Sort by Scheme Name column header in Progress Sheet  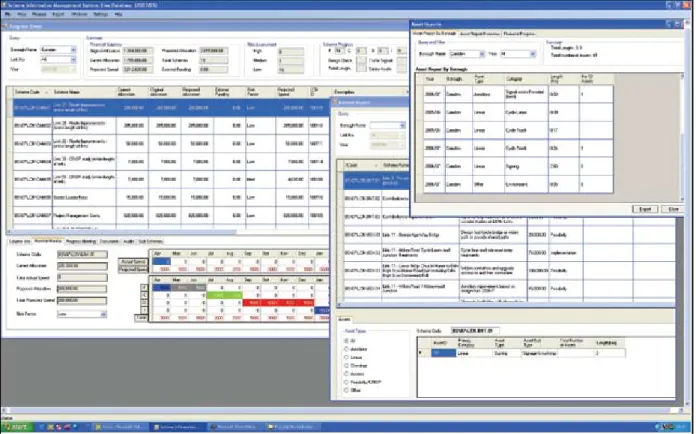tap(84, 92)
